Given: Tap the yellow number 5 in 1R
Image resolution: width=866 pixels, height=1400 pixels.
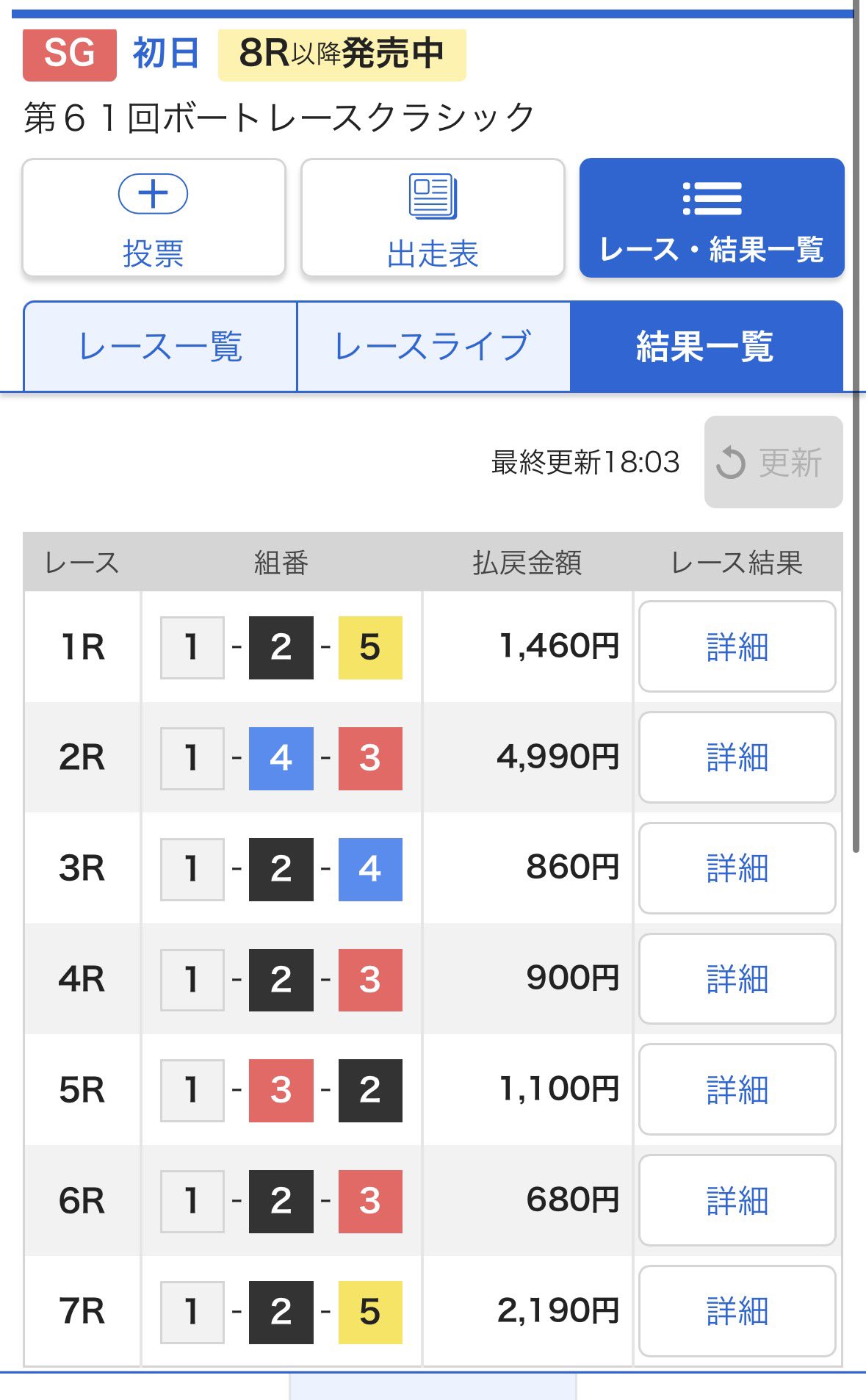Looking at the screenshot, I should (x=370, y=647).
